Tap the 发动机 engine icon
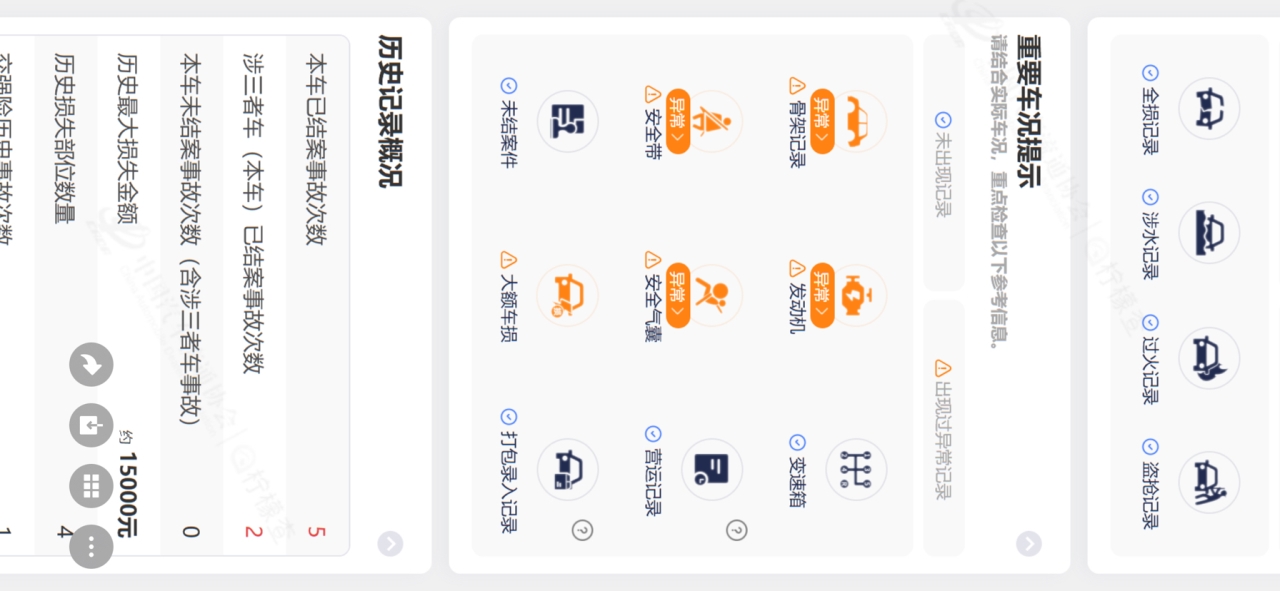The width and height of the screenshot is (1280, 591). pyautogui.click(x=856, y=295)
